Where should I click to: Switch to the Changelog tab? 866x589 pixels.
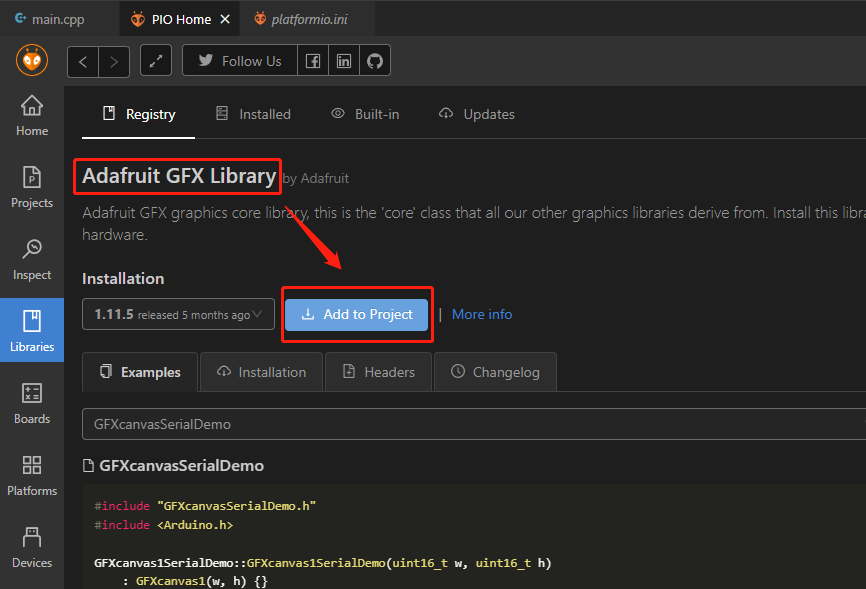(495, 372)
